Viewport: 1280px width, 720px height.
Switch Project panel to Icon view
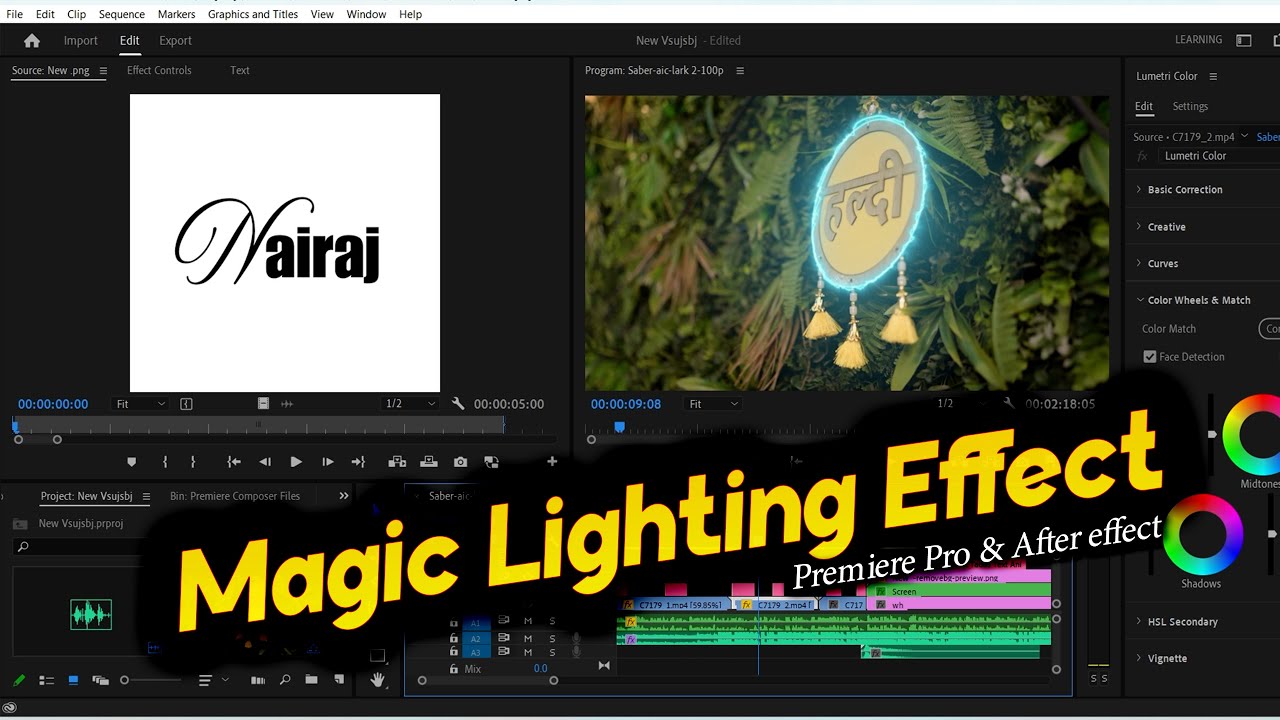coord(73,680)
